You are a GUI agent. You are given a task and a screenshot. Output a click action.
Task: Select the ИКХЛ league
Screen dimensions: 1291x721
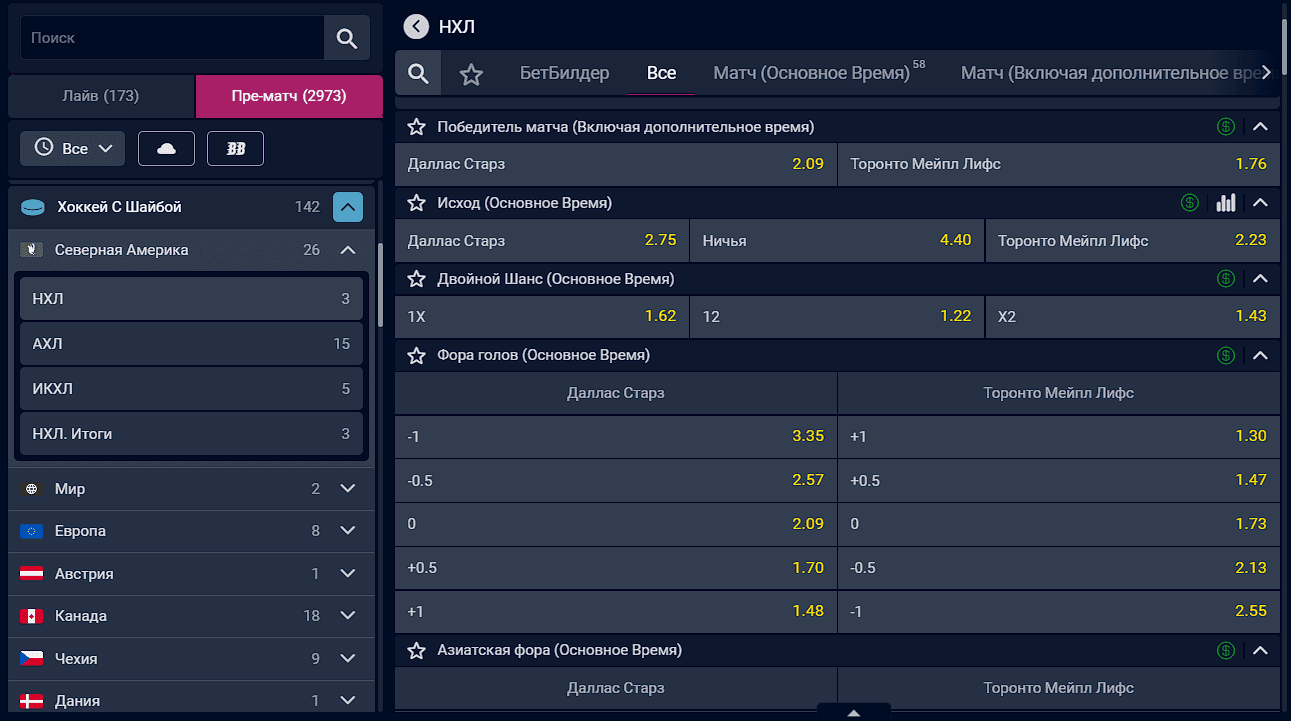(191, 389)
